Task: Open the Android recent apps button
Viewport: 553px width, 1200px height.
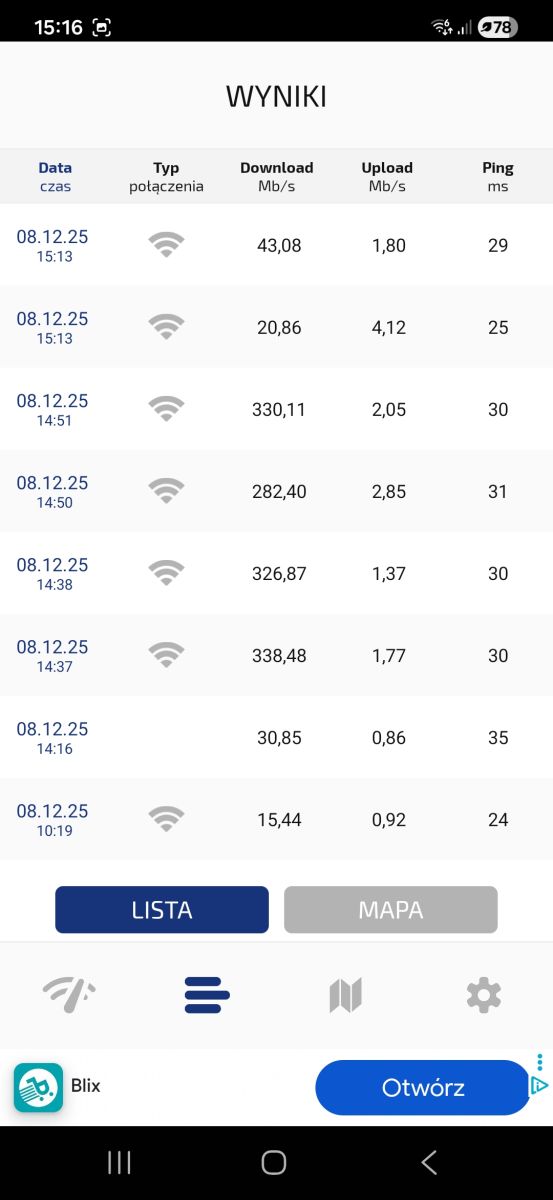Action: (119, 1162)
